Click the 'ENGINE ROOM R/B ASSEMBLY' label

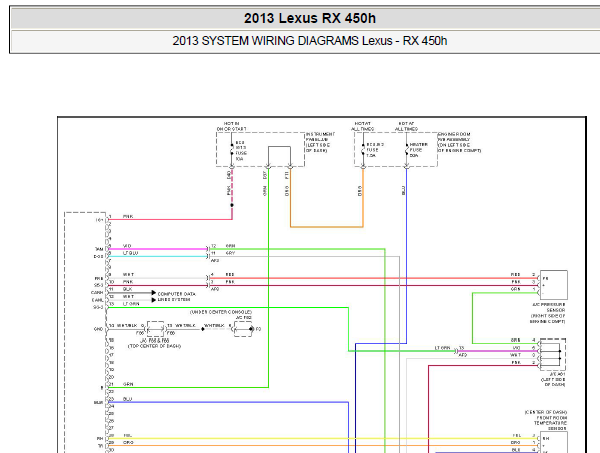click(x=454, y=137)
